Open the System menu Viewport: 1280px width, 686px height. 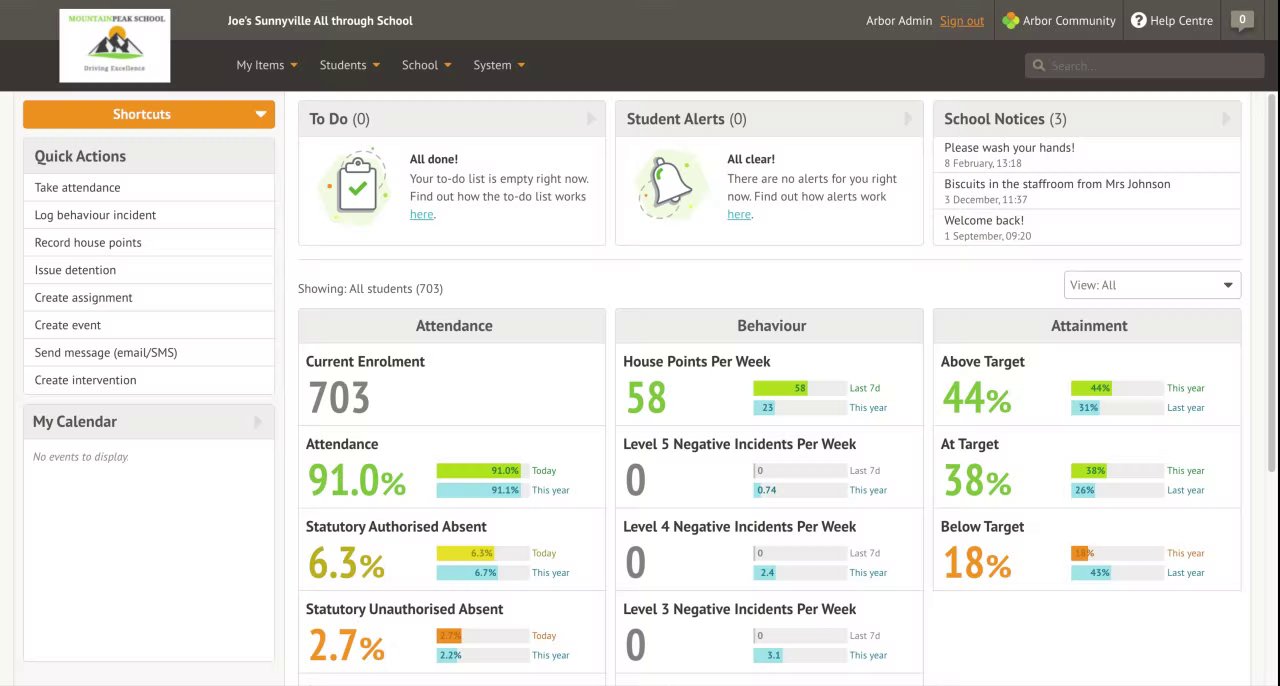(x=499, y=65)
